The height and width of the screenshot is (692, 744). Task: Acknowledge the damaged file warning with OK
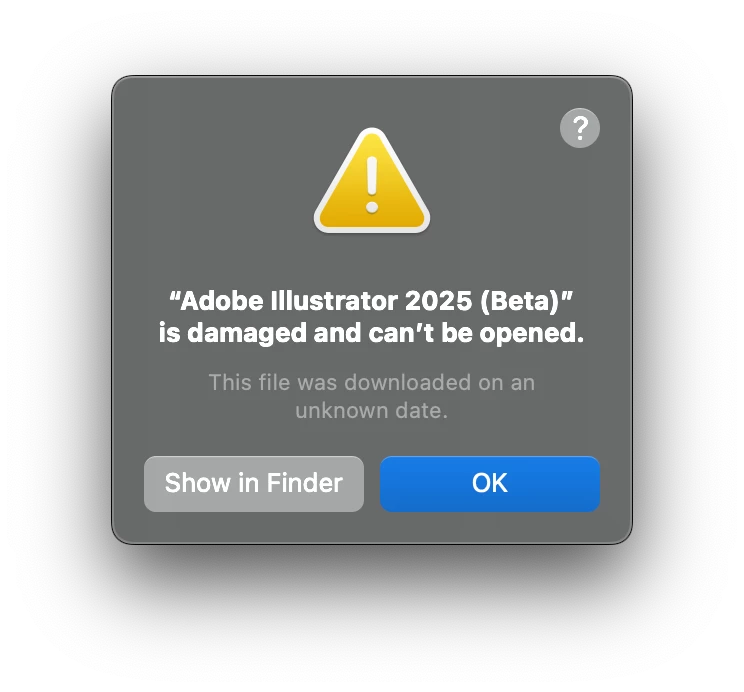(490, 484)
